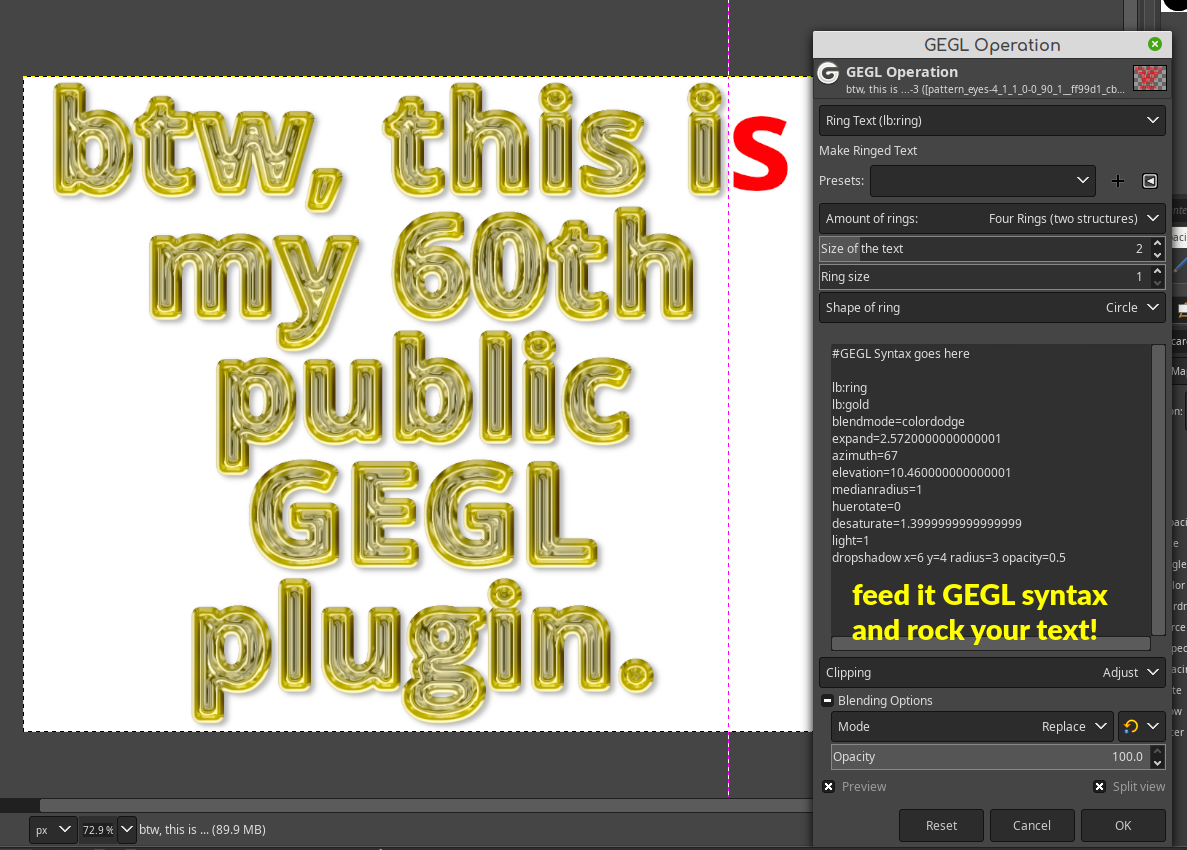Click the 'light=1' syntax line
Viewport: 1187px width, 850px height.
pos(850,540)
